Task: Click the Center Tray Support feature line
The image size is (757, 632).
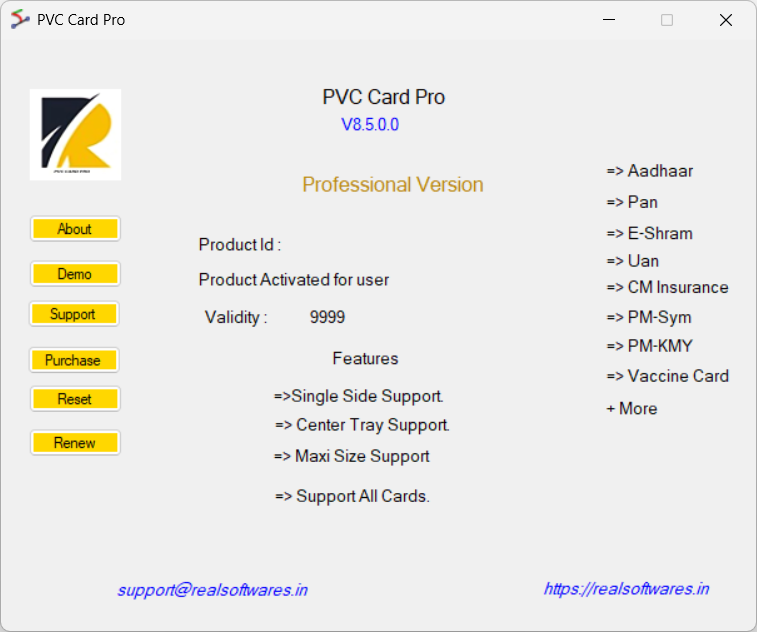Action: point(362,425)
